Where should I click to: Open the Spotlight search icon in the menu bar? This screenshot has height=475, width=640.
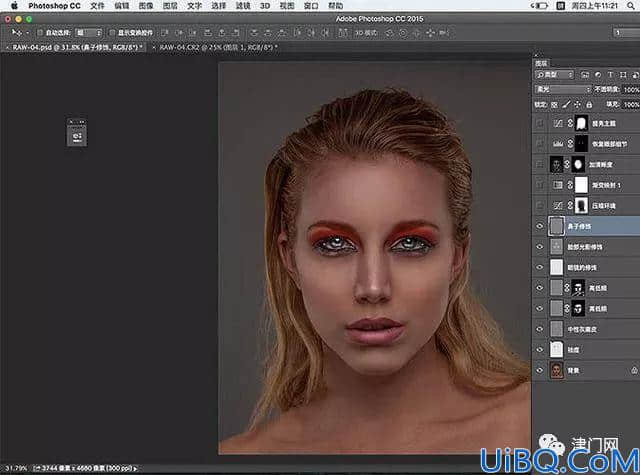click(x=633, y=6)
